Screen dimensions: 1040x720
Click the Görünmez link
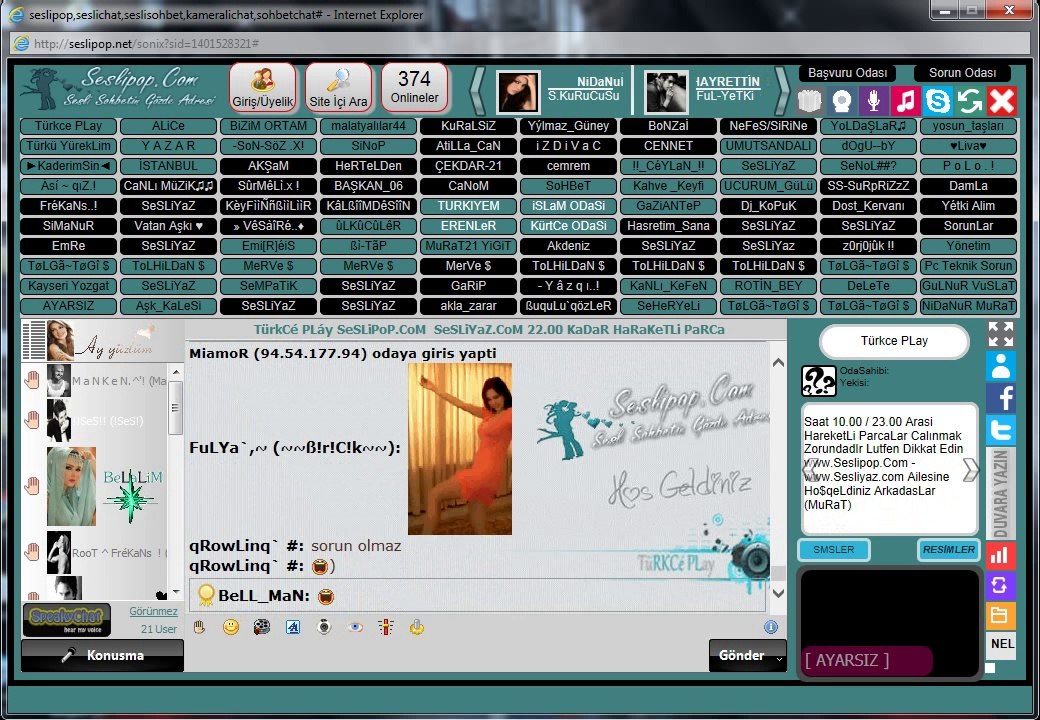(x=153, y=611)
